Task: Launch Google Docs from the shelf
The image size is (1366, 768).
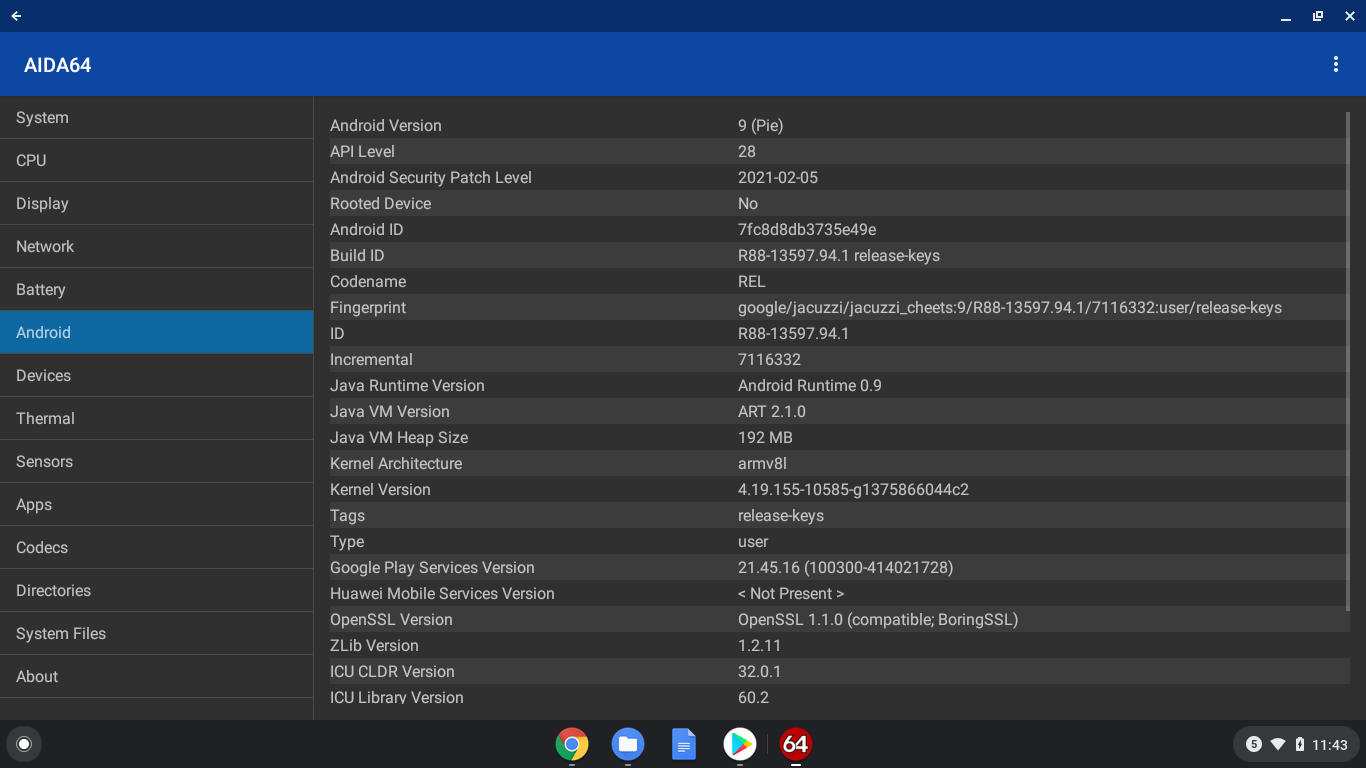Action: (x=684, y=744)
